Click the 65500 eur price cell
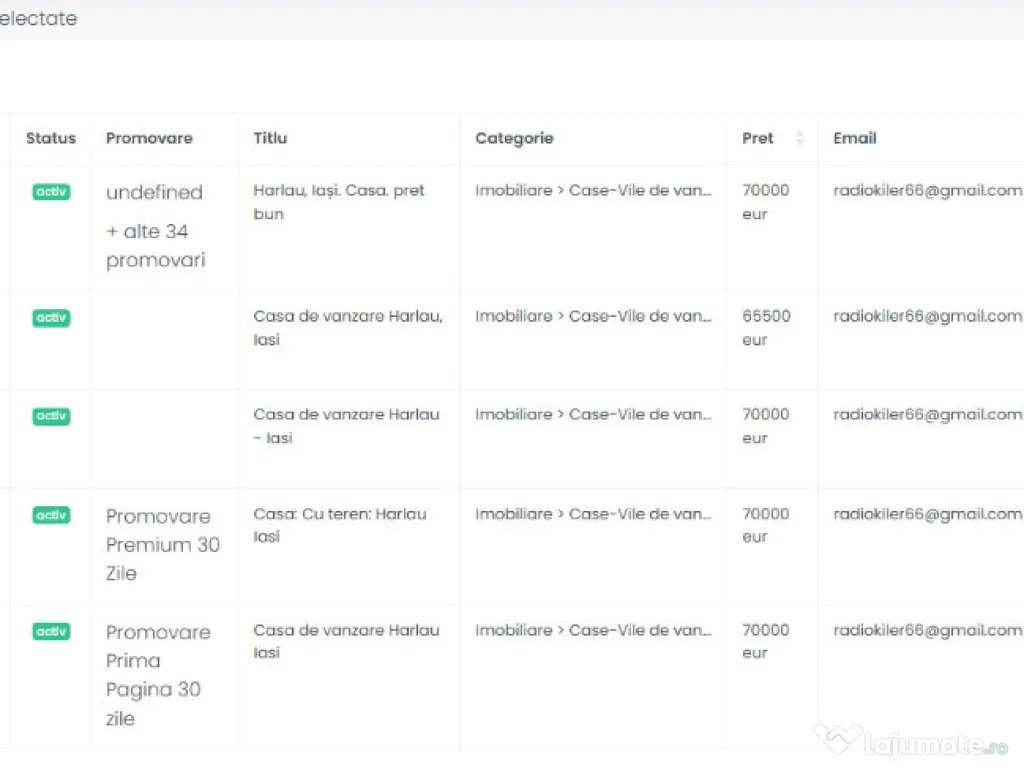The image size is (1024, 768). click(x=766, y=328)
